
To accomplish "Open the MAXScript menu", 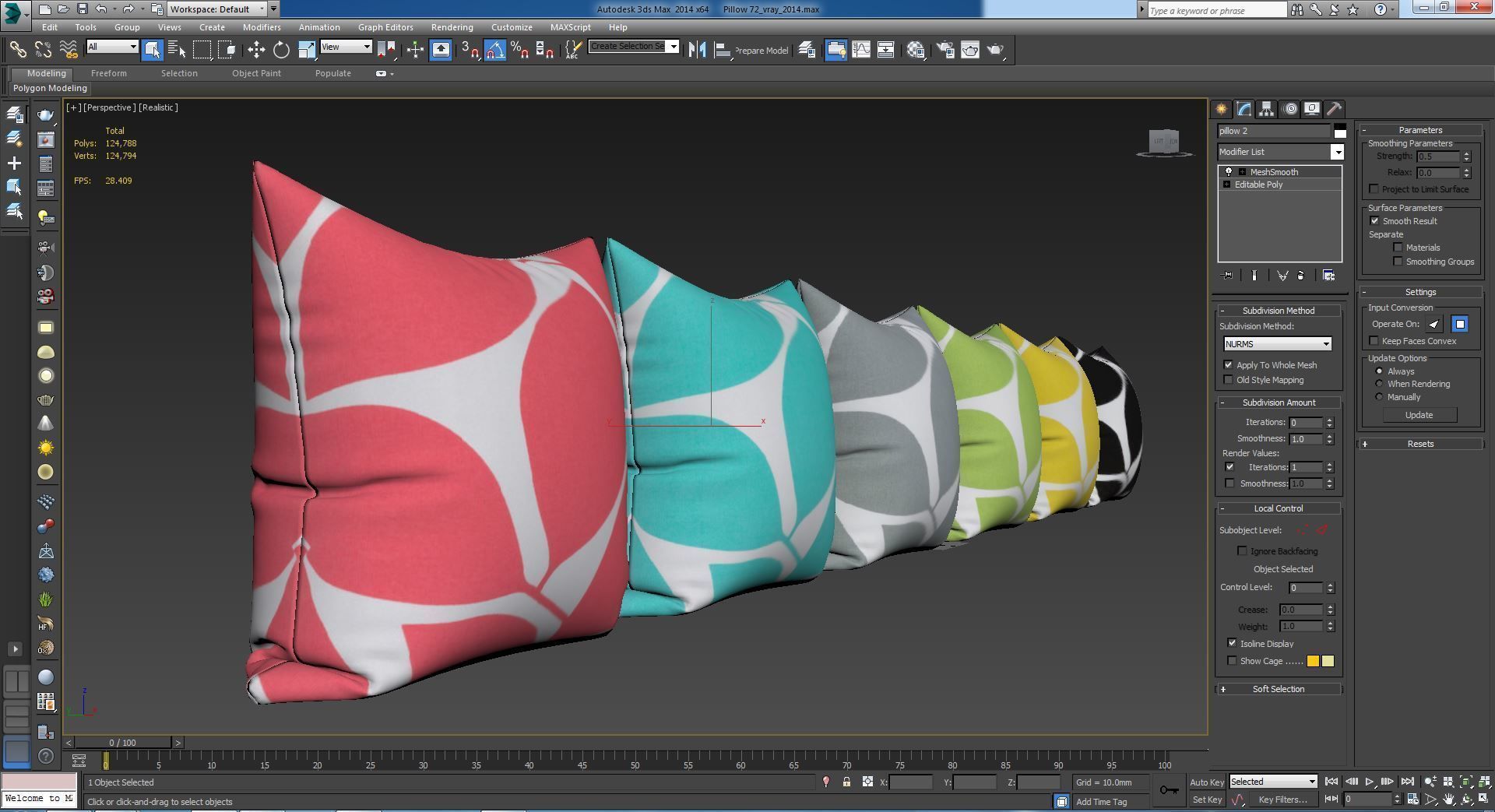I will tap(570, 27).
